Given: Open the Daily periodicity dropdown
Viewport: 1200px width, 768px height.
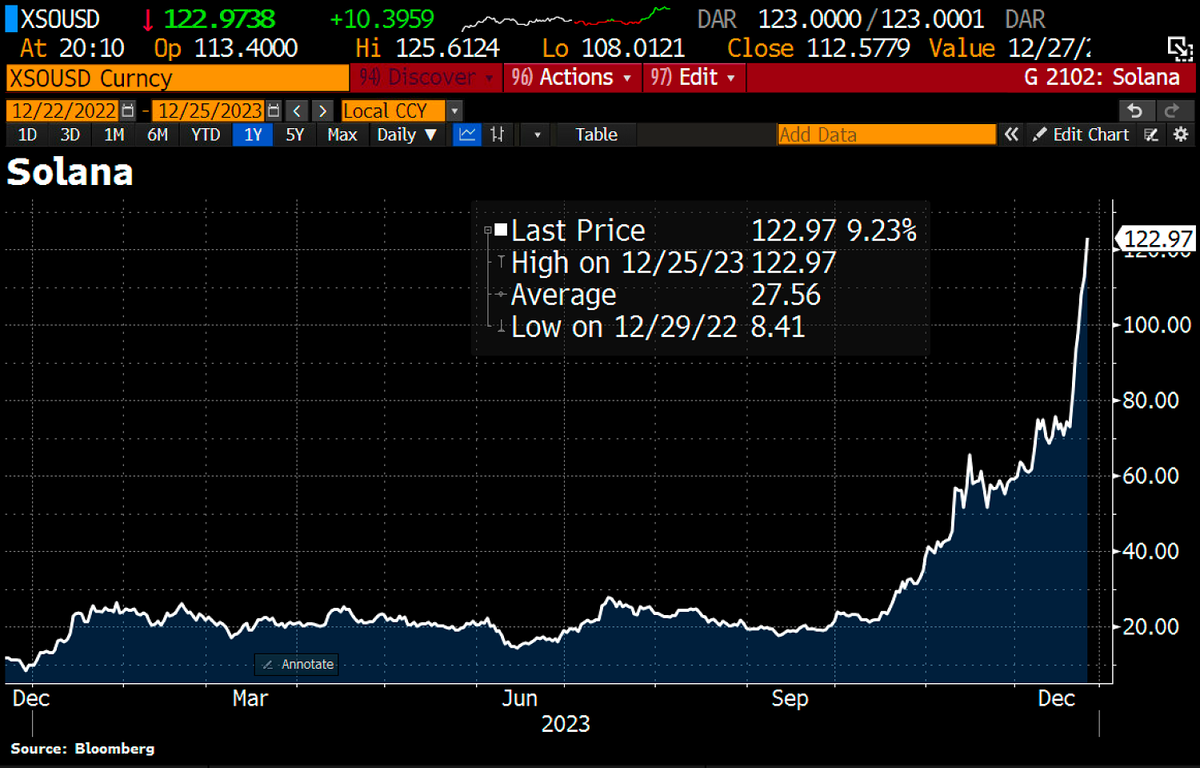Looking at the screenshot, I should [x=407, y=135].
